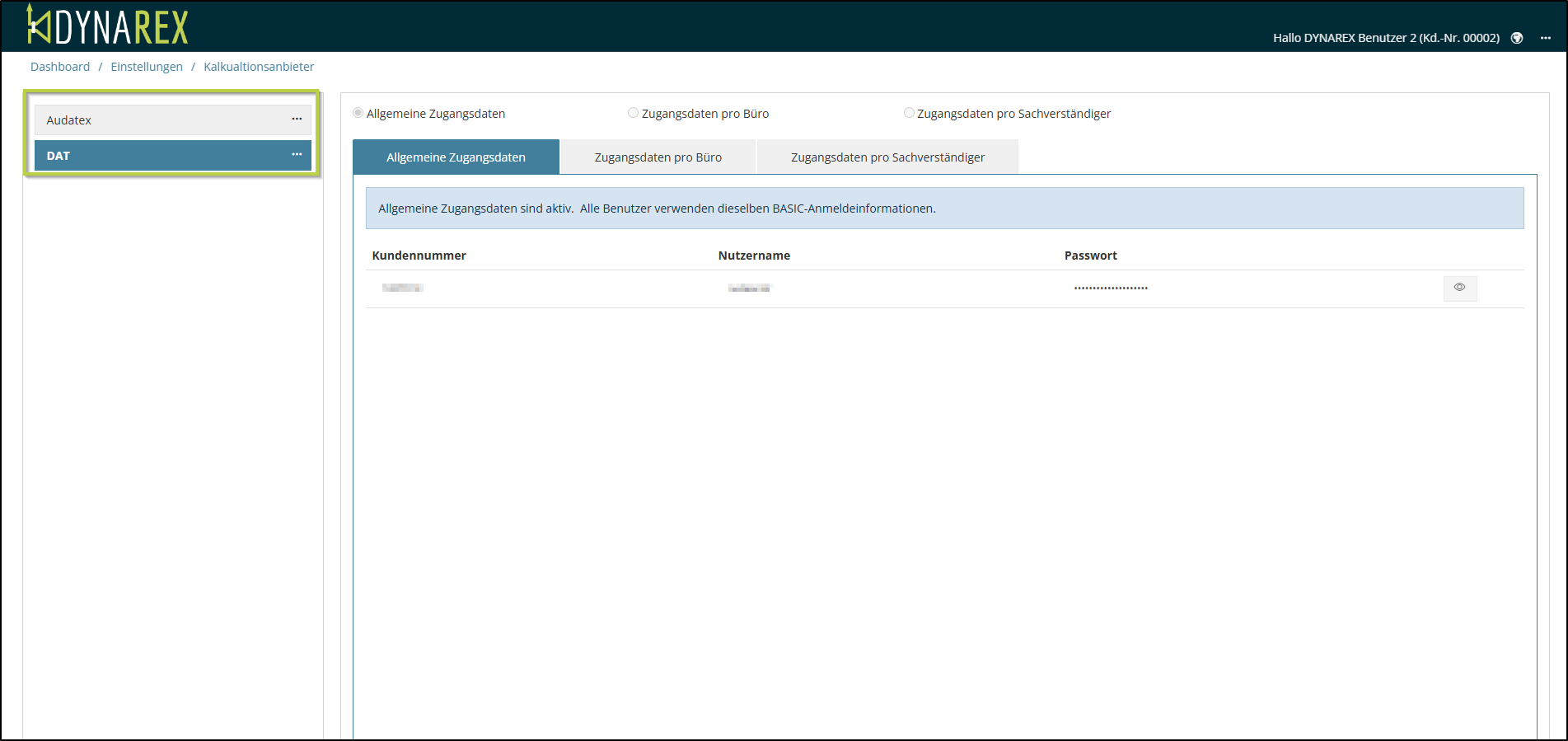Click the blurred Kundennummer value

[402, 288]
